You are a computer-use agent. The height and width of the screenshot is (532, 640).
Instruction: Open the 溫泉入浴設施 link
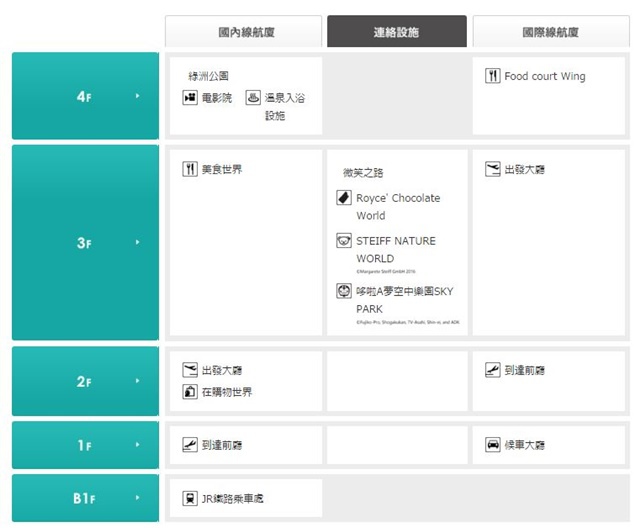(x=285, y=107)
